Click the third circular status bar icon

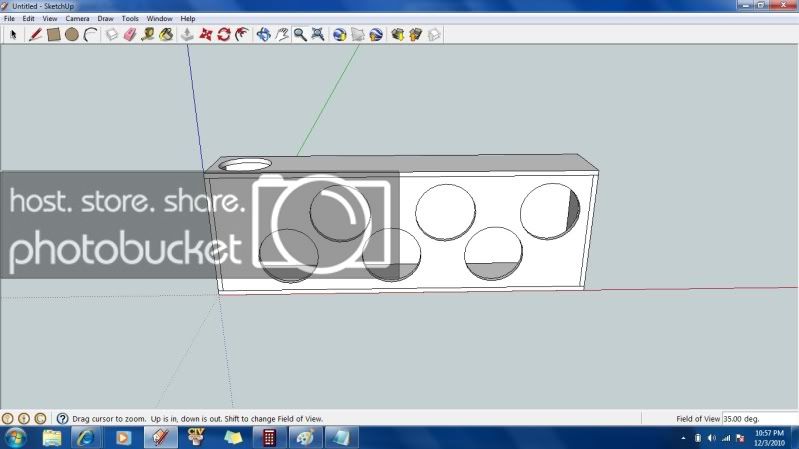pos(40,418)
